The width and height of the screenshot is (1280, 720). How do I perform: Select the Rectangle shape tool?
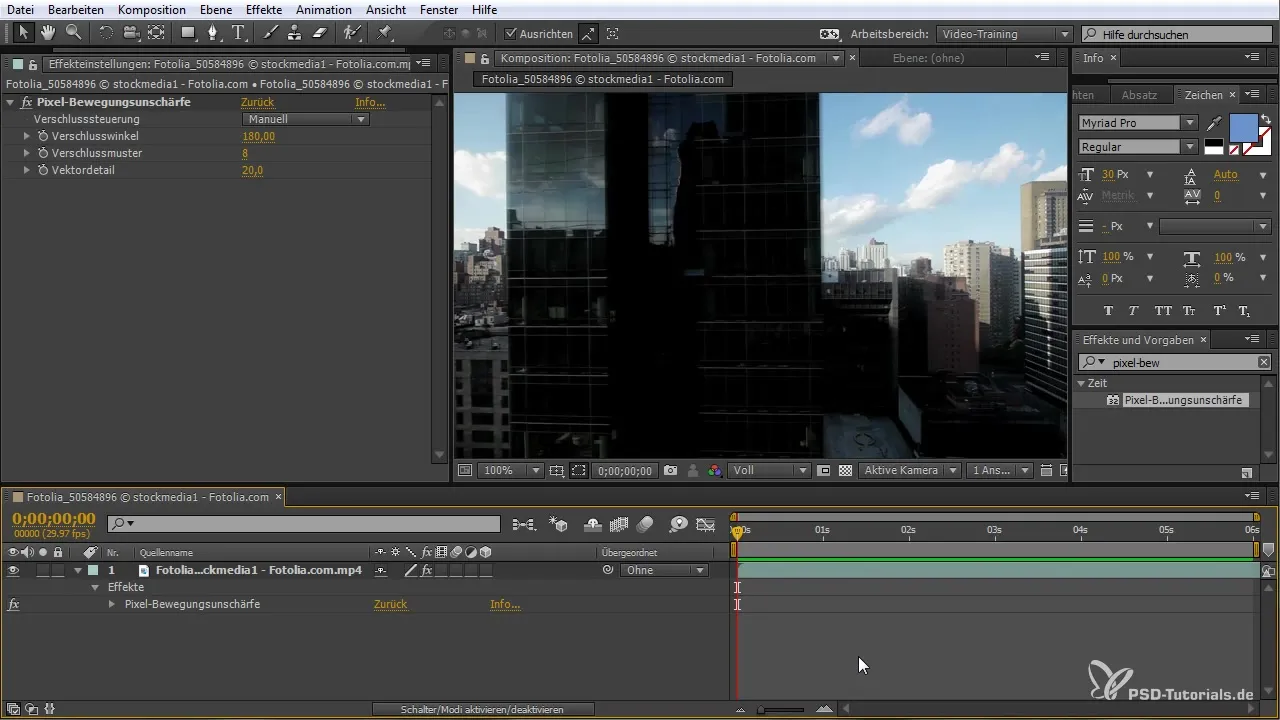pyautogui.click(x=188, y=33)
